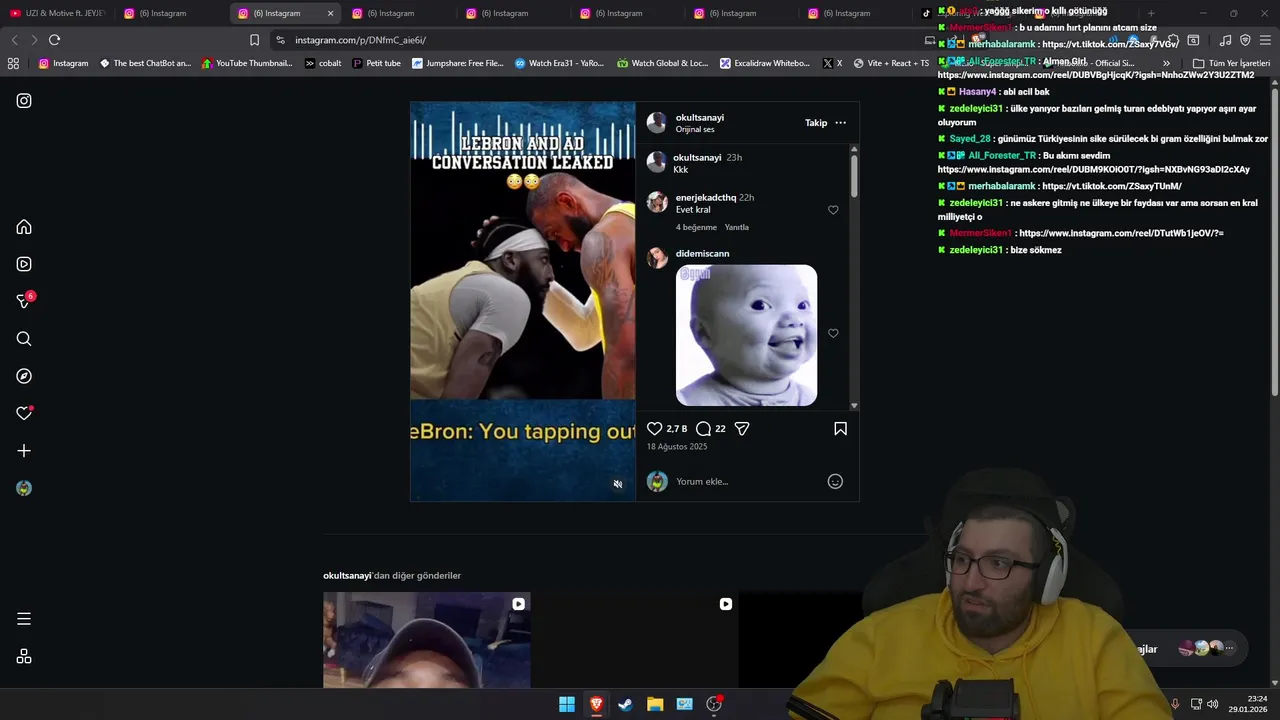
Task: Open Search in the Instagram sidebar
Action: tap(24, 339)
